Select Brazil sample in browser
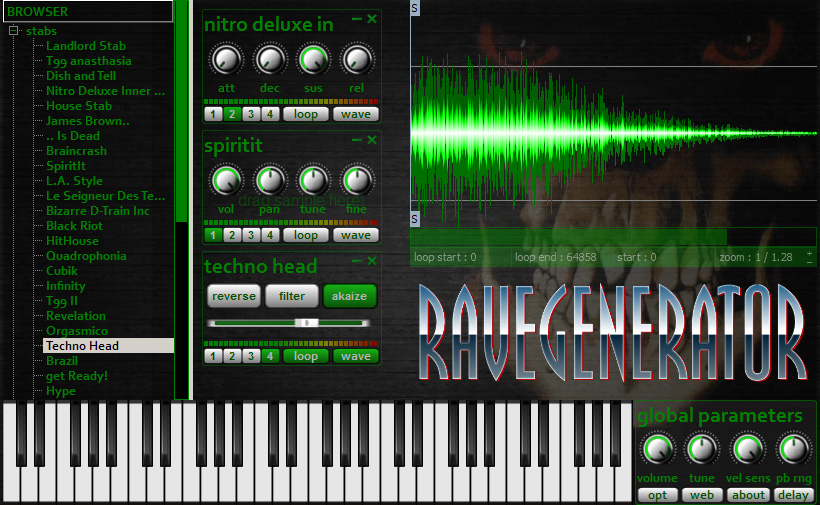820x505 pixels. tap(62, 361)
